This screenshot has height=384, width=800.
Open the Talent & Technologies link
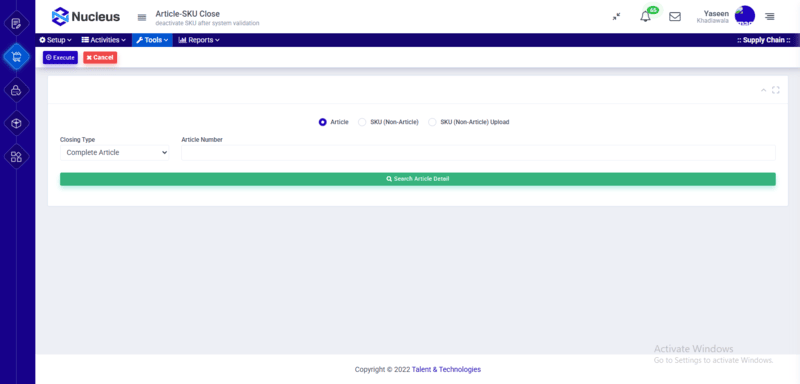pyautogui.click(x=446, y=369)
